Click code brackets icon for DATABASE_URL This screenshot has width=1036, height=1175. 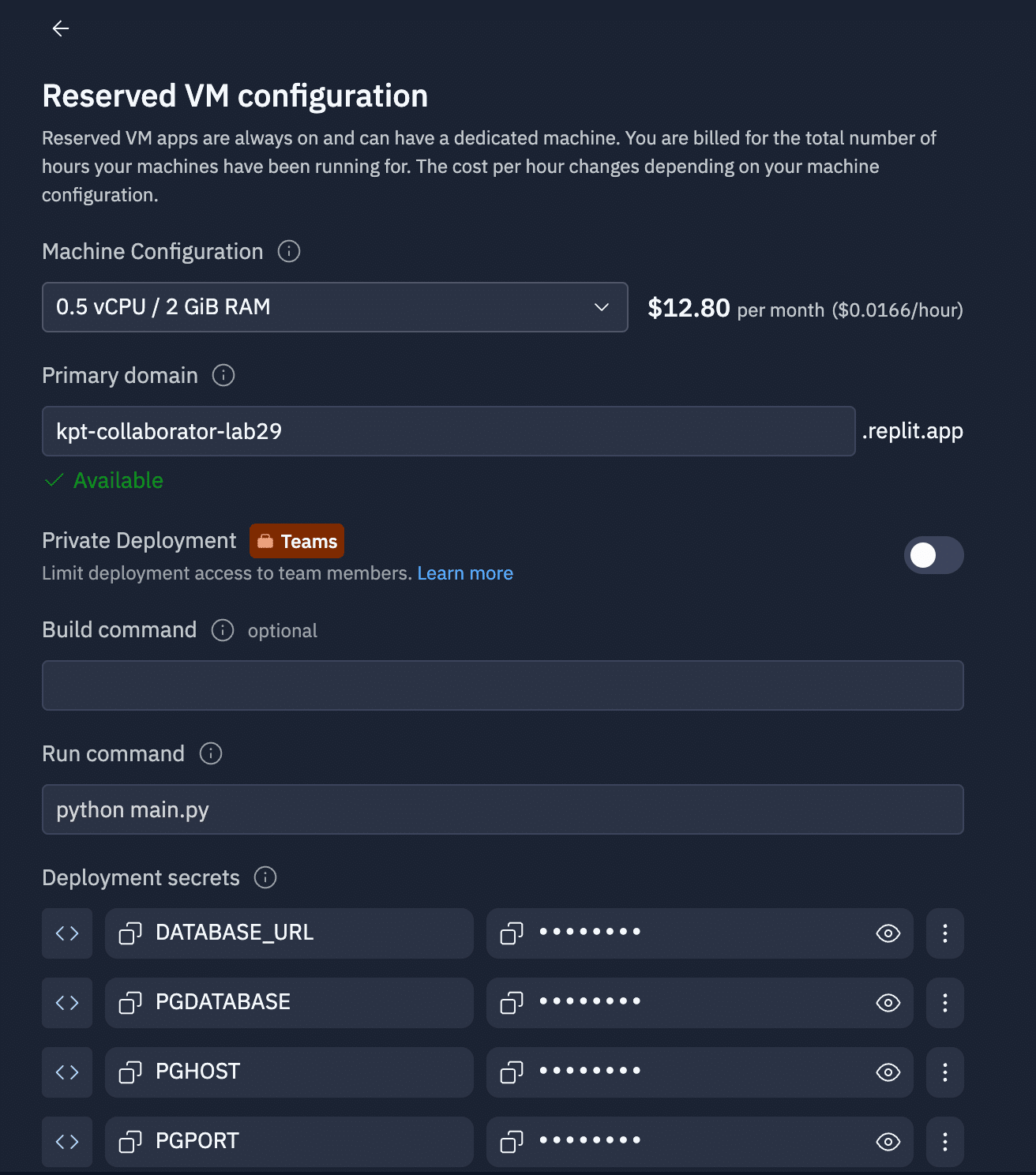tap(67, 933)
